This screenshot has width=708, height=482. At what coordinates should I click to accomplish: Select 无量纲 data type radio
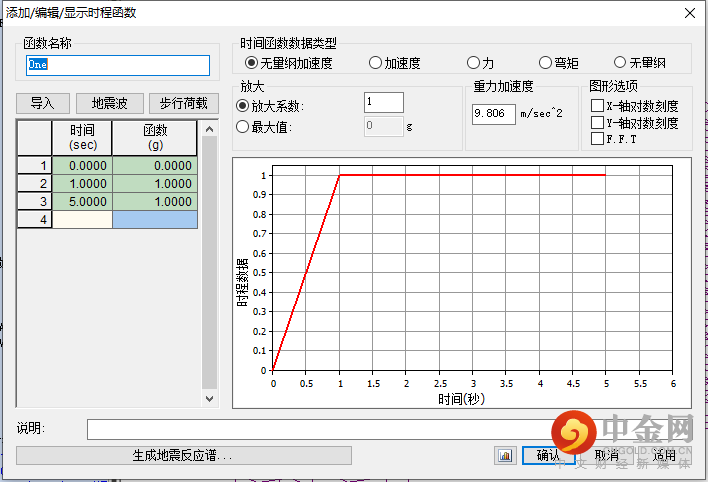tap(620, 62)
